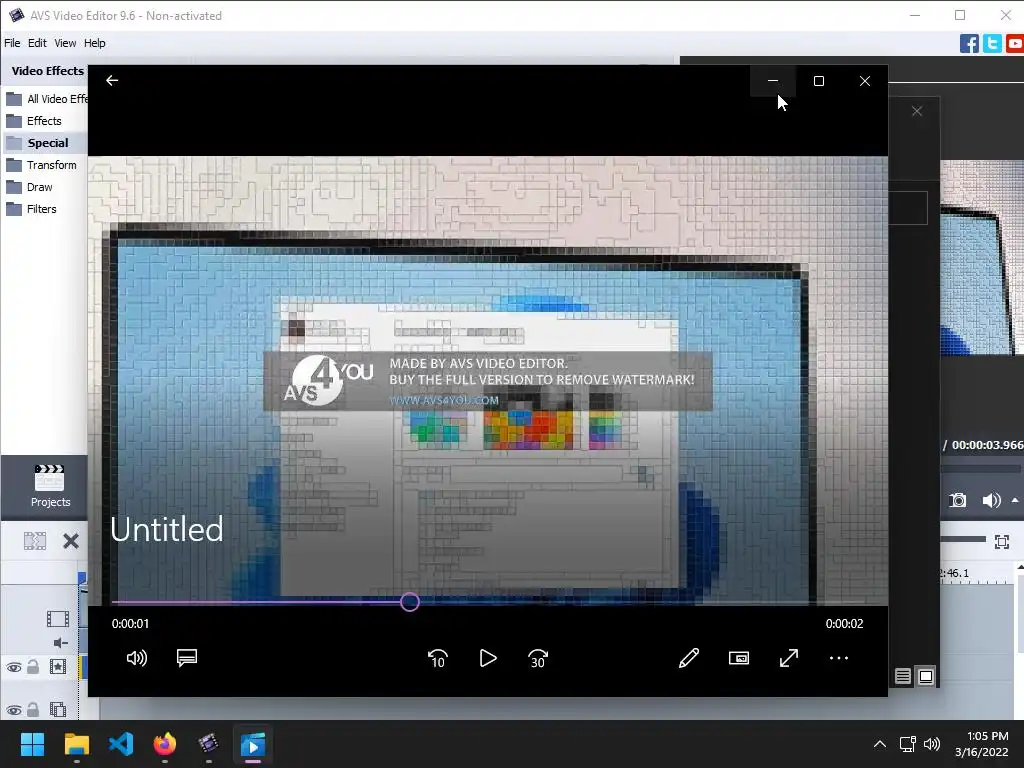
Task: Click the AVS preview progress bar
Action: coord(980,468)
